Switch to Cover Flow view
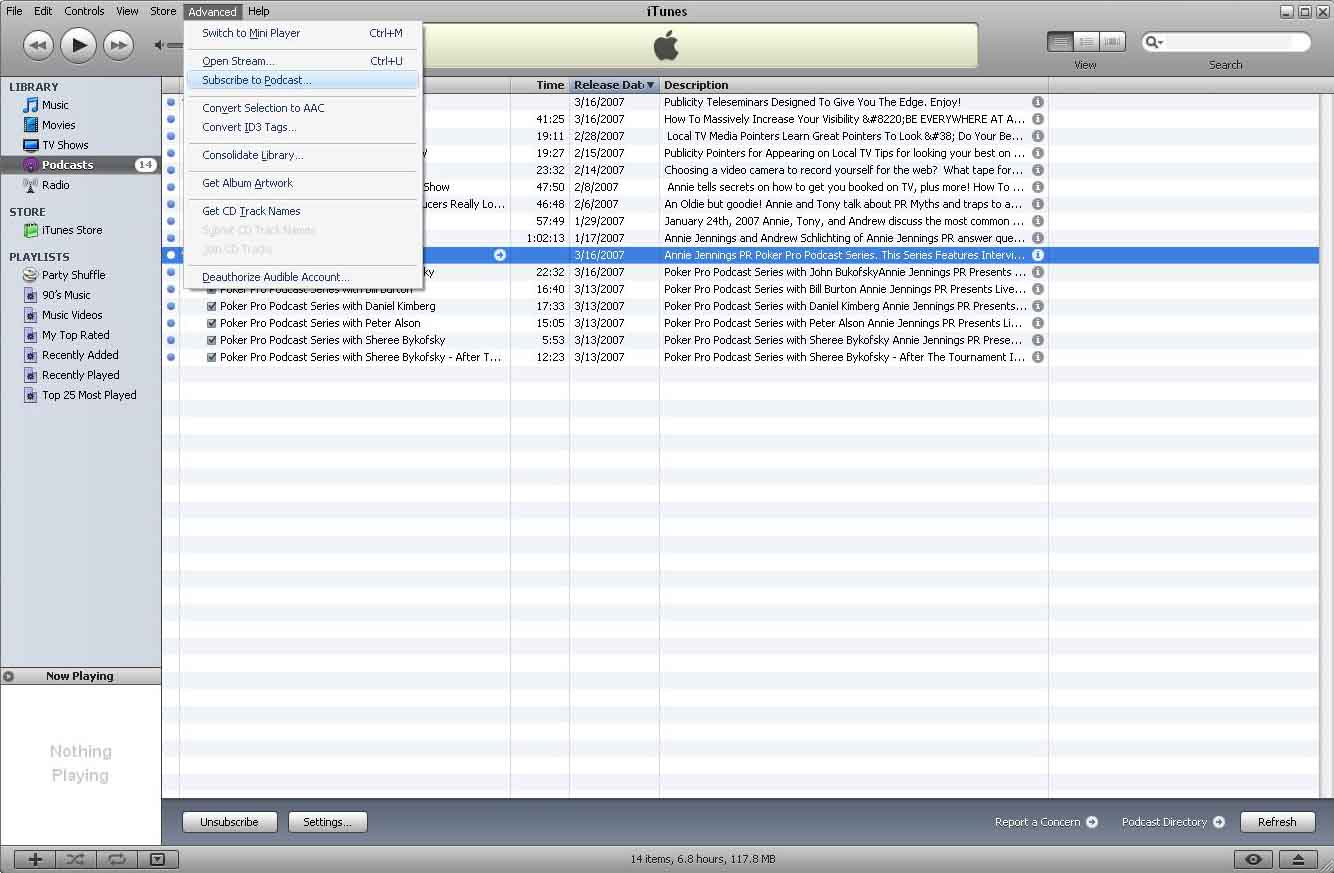This screenshot has height=873, width=1334. point(1112,42)
